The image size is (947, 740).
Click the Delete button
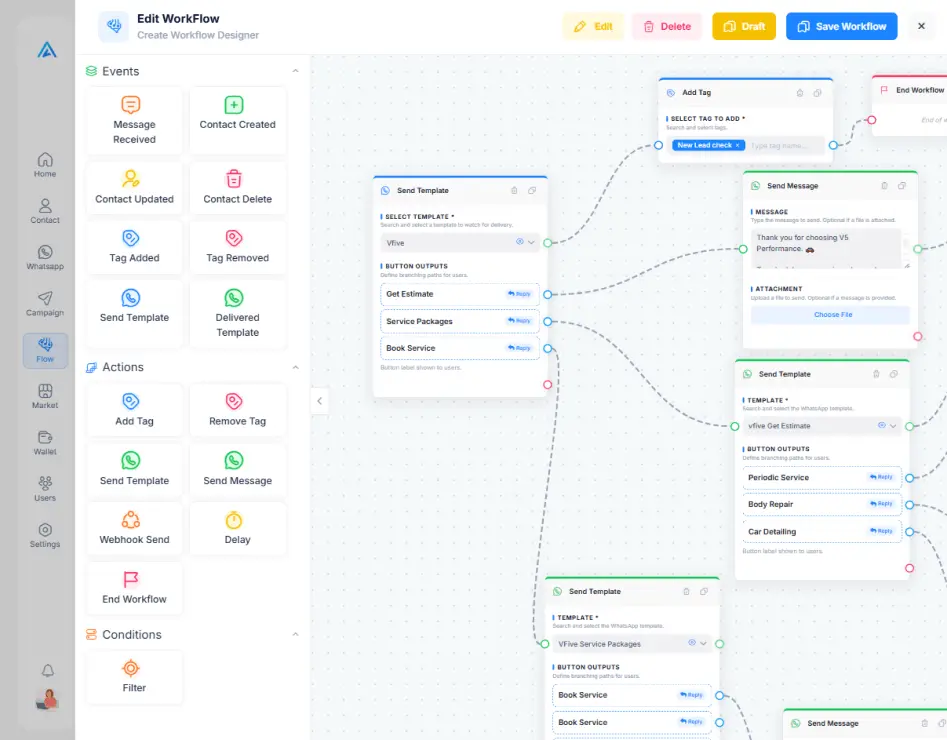(x=667, y=27)
